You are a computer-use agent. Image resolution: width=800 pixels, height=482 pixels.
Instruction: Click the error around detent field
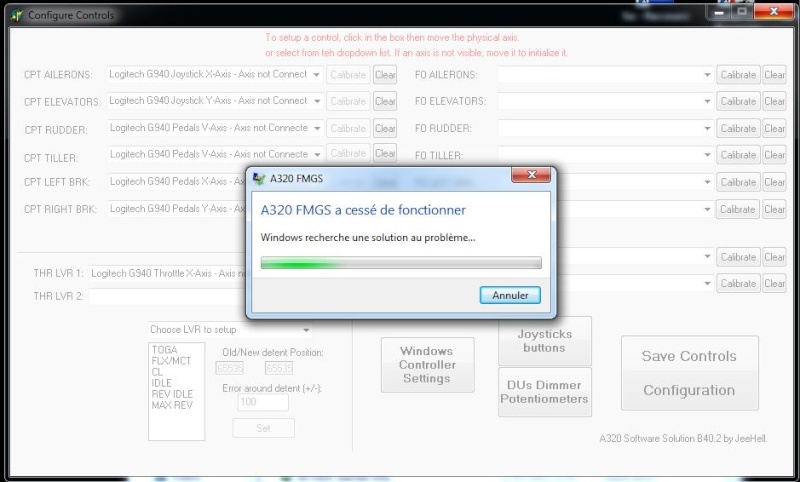(263, 402)
